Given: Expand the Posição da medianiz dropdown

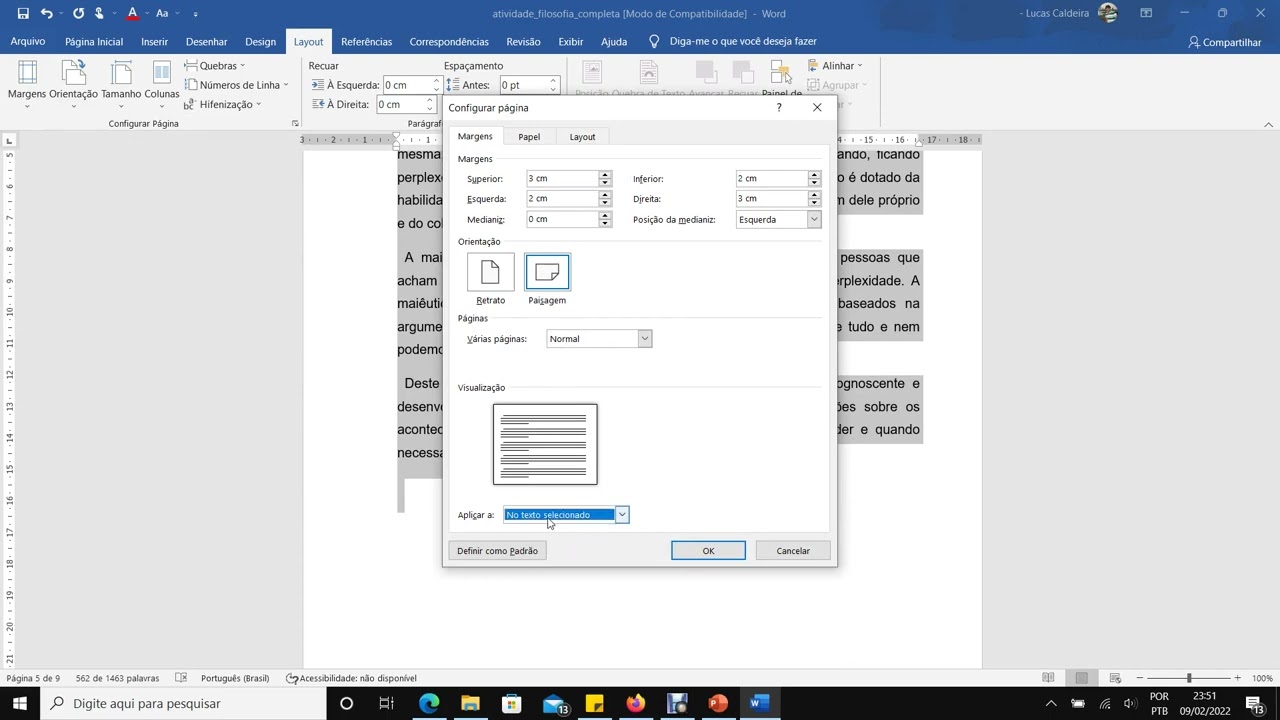Looking at the screenshot, I should [x=813, y=219].
